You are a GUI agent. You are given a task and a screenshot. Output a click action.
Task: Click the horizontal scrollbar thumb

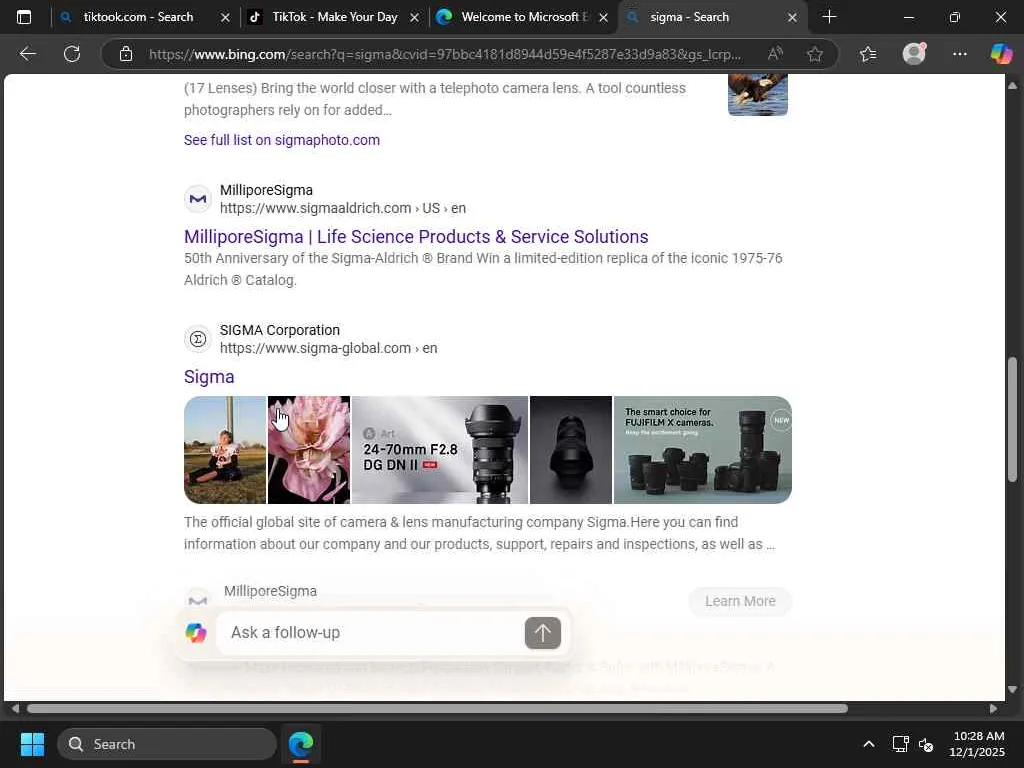coord(437,709)
